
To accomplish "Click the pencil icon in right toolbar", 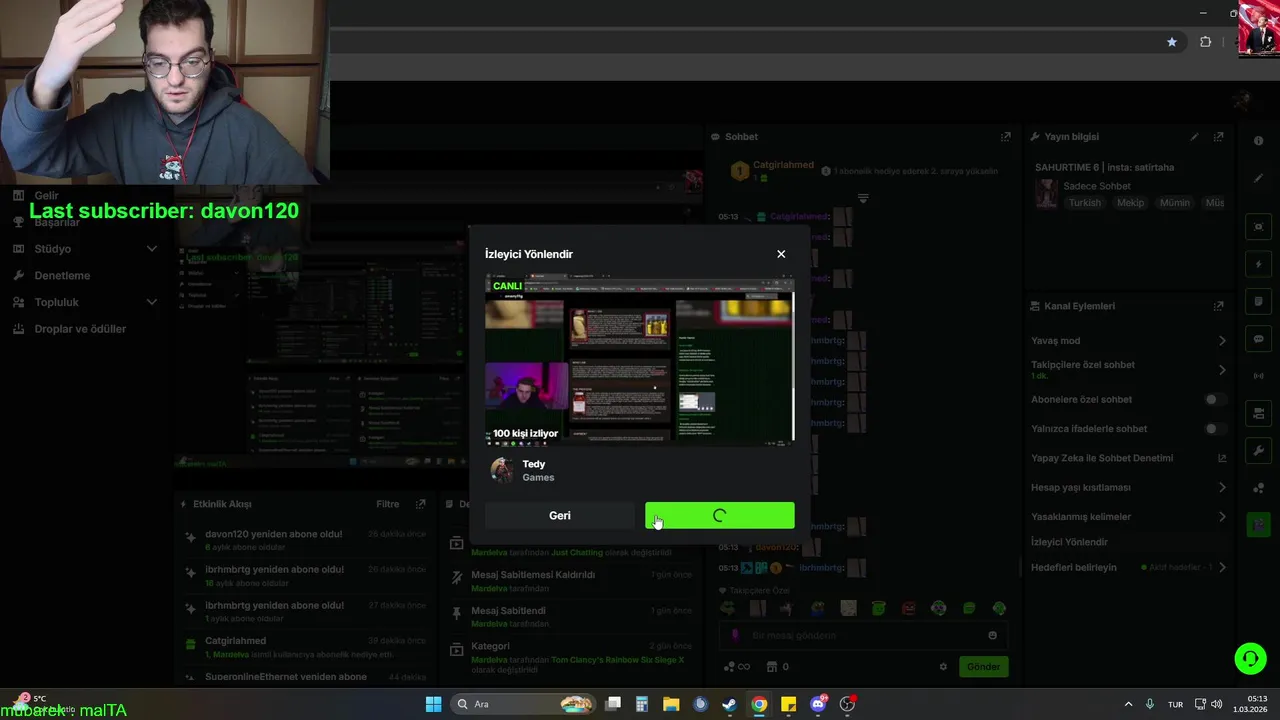I will 1258,179.
